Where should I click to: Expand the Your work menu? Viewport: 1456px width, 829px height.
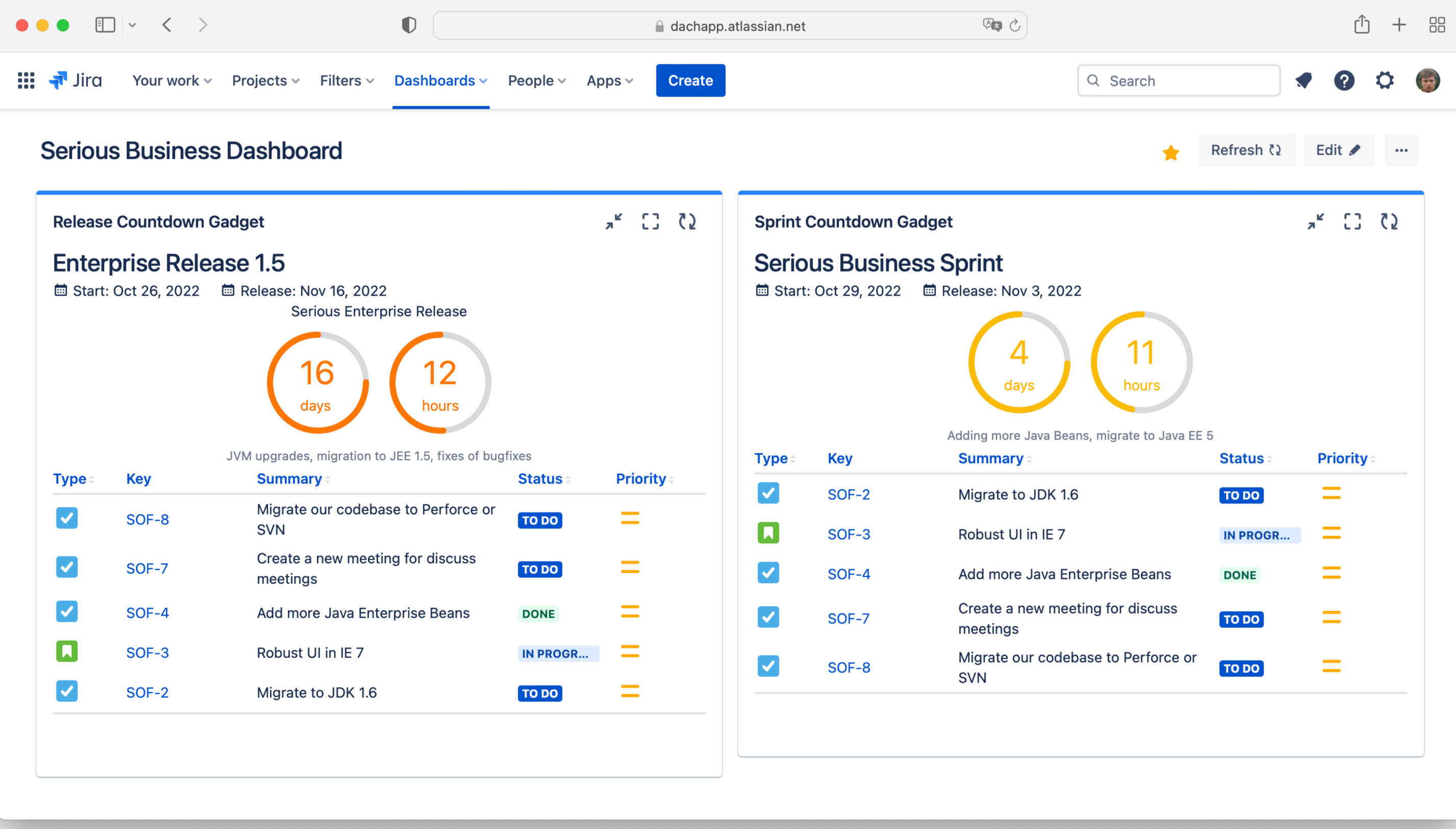click(172, 80)
